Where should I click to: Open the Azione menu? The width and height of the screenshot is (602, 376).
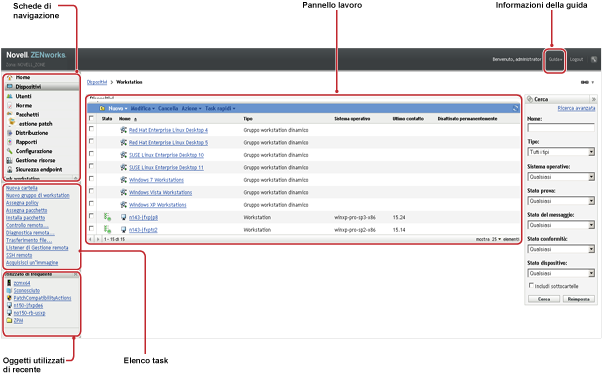[191, 109]
